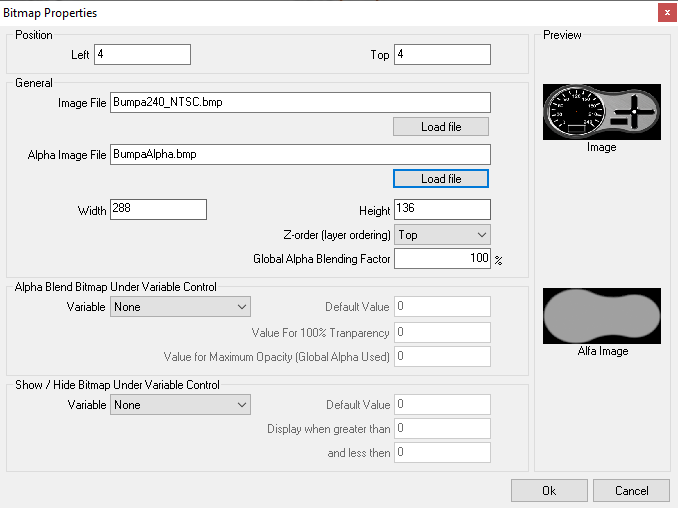678x508 pixels.
Task: Click the Display when greater than field
Action: pyautogui.click(x=442, y=429)
